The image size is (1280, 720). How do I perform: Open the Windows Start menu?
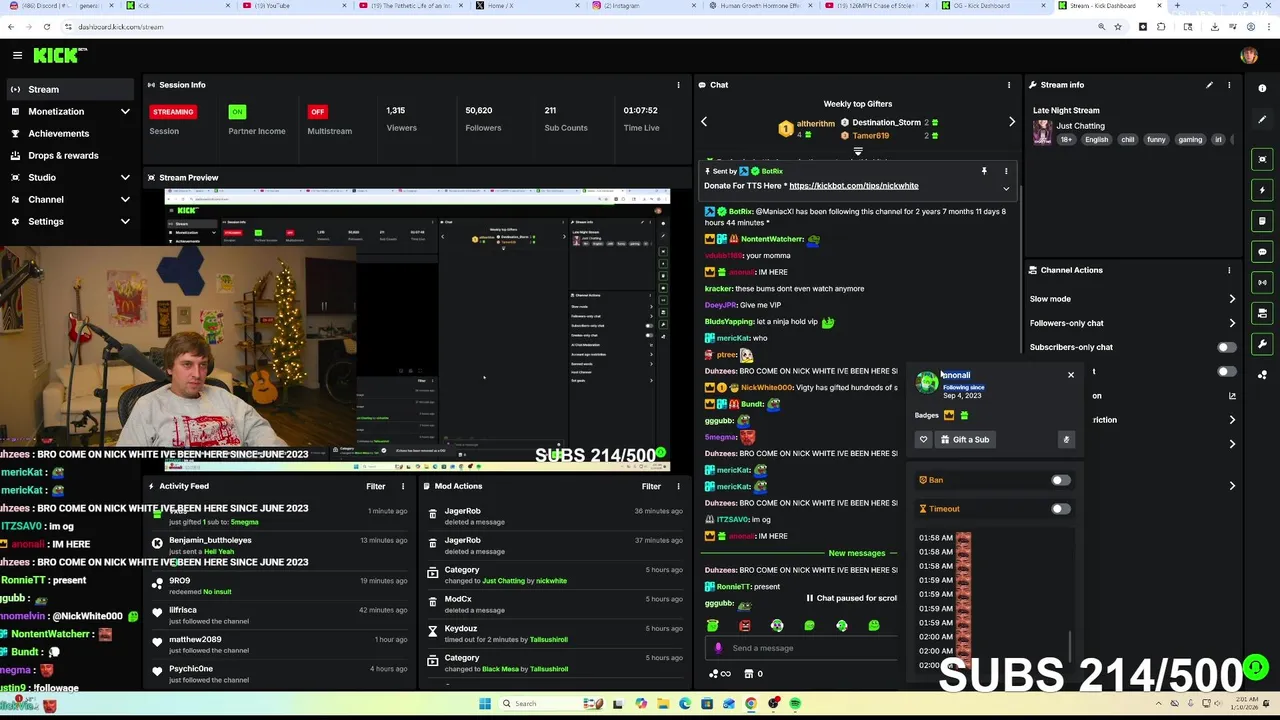tap(485, 704)
